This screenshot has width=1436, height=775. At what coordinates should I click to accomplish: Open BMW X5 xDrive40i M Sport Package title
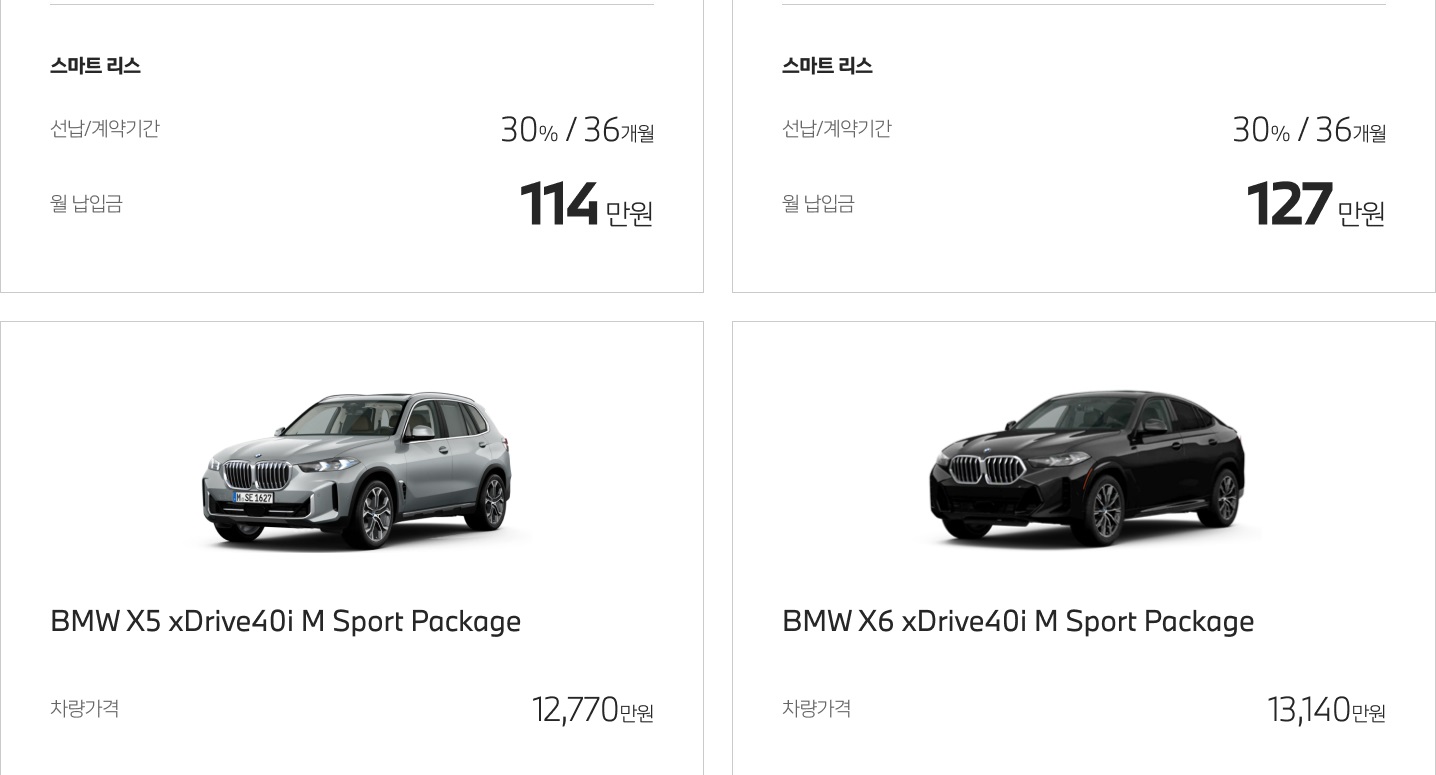tap(286, 621)
